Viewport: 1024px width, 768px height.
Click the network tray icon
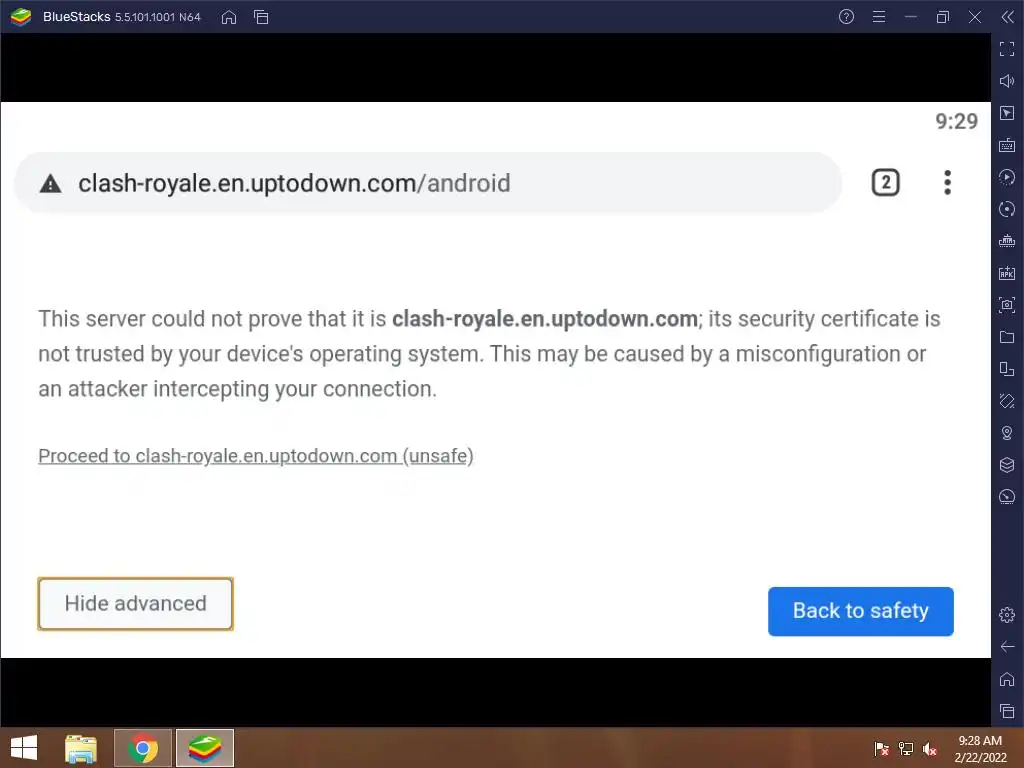(906, 748)
